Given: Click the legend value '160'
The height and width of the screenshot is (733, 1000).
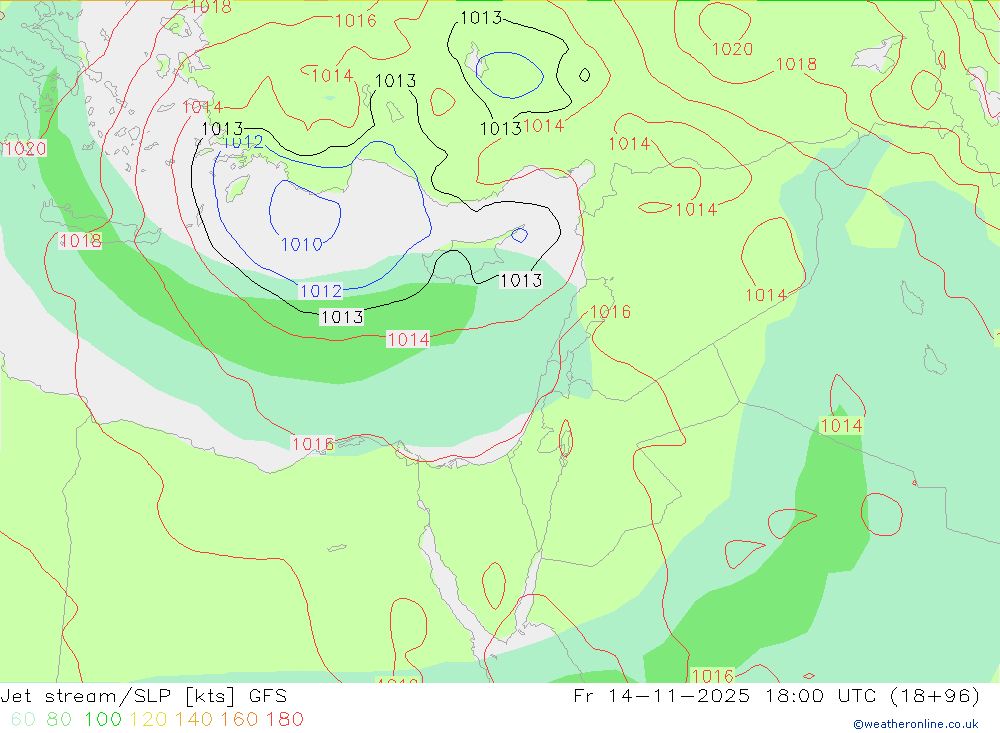Looking at the screenshot, I should (x=239, y=719).
